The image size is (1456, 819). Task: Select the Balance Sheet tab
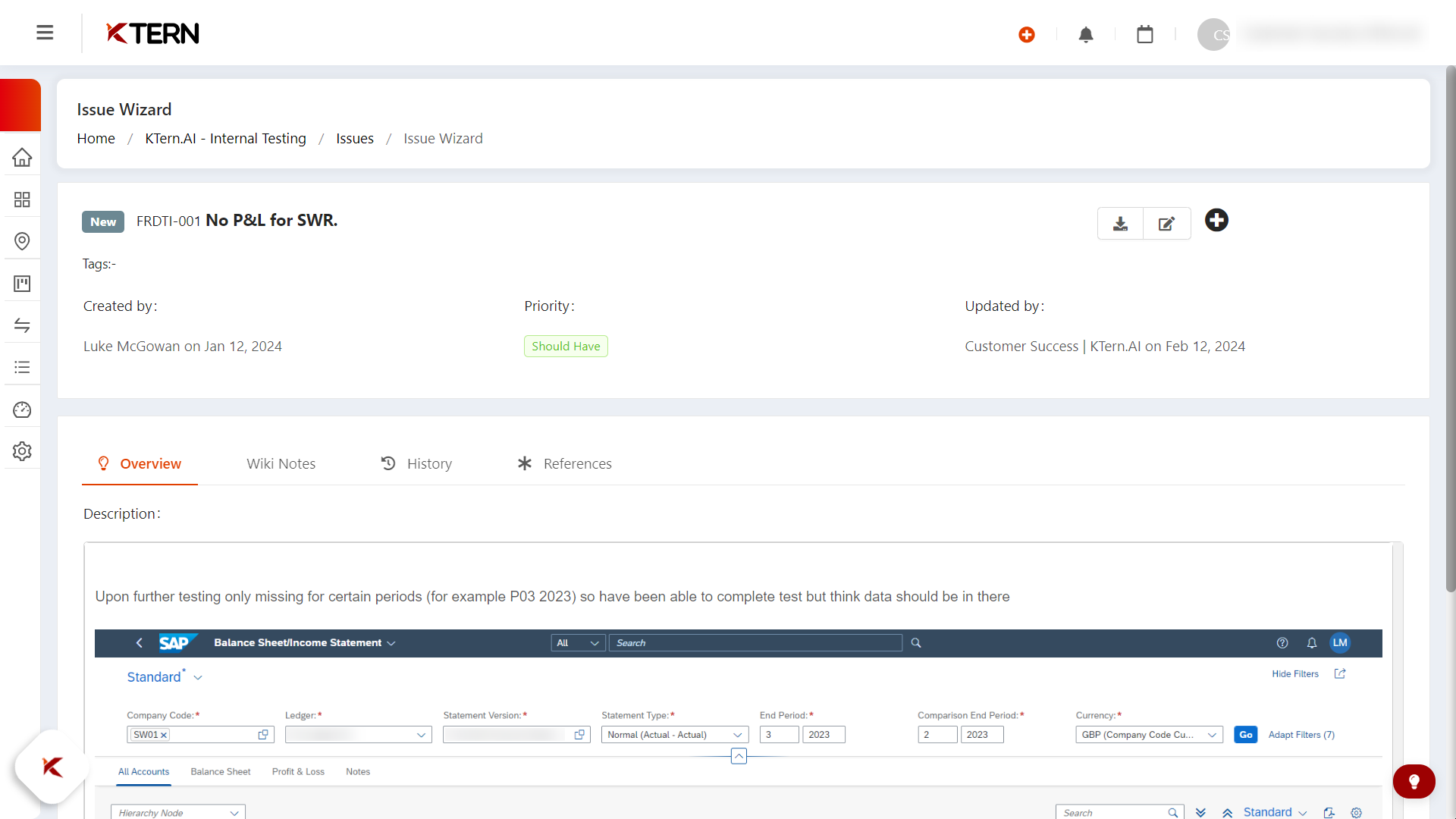coord(221,771)
